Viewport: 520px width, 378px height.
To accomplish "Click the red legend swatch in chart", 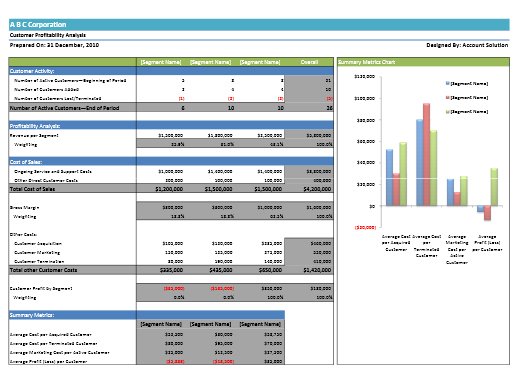I will click(448, 97).
